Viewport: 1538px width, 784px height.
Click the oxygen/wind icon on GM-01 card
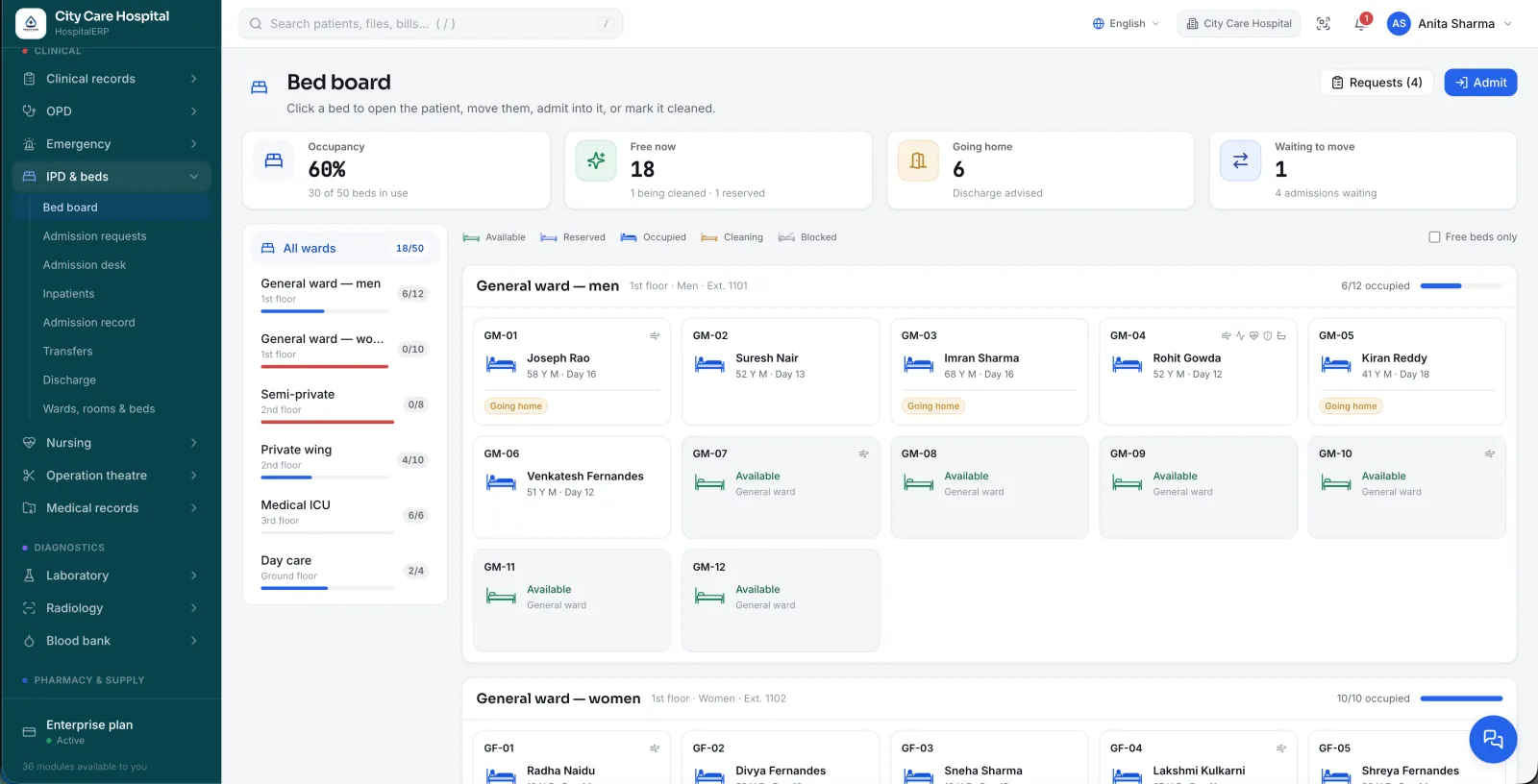click(655, 335)
